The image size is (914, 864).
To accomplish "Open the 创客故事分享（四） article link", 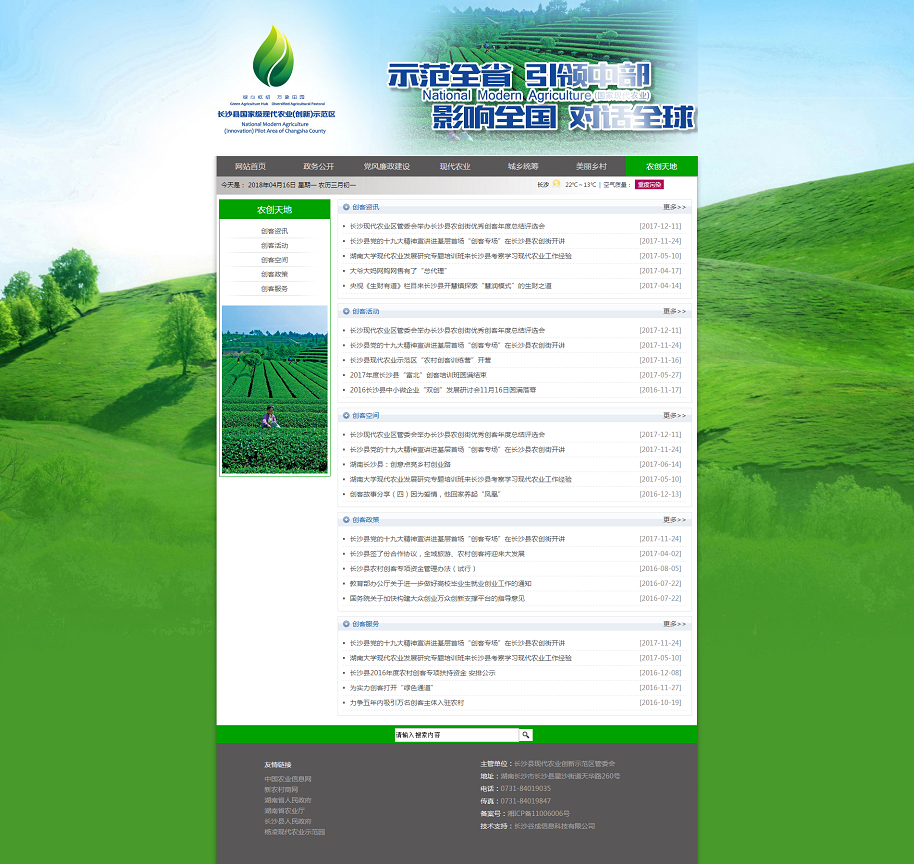I will [x=426, y=494].
